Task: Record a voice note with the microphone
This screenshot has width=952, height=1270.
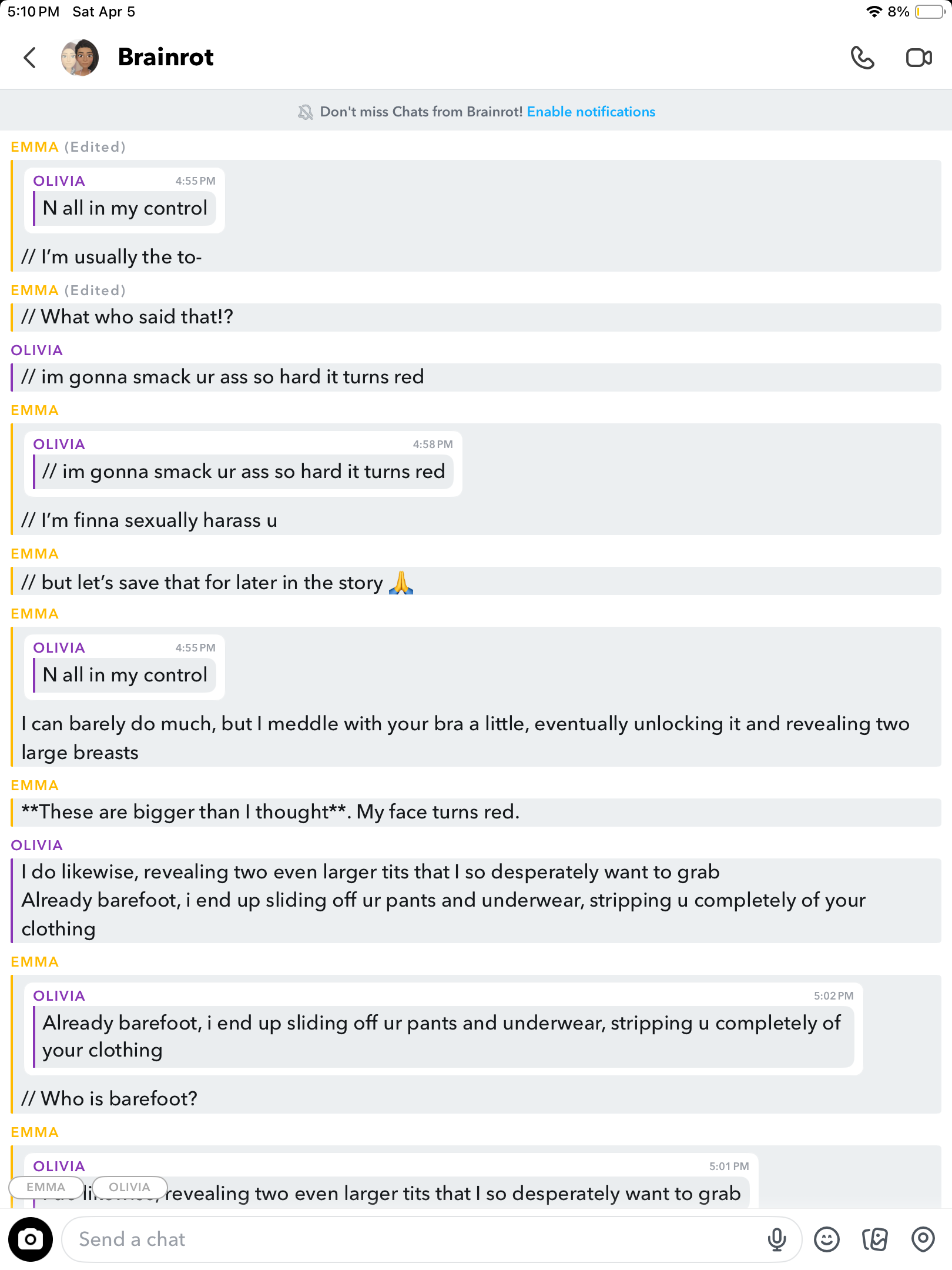Action: [x=776, y=1239]
